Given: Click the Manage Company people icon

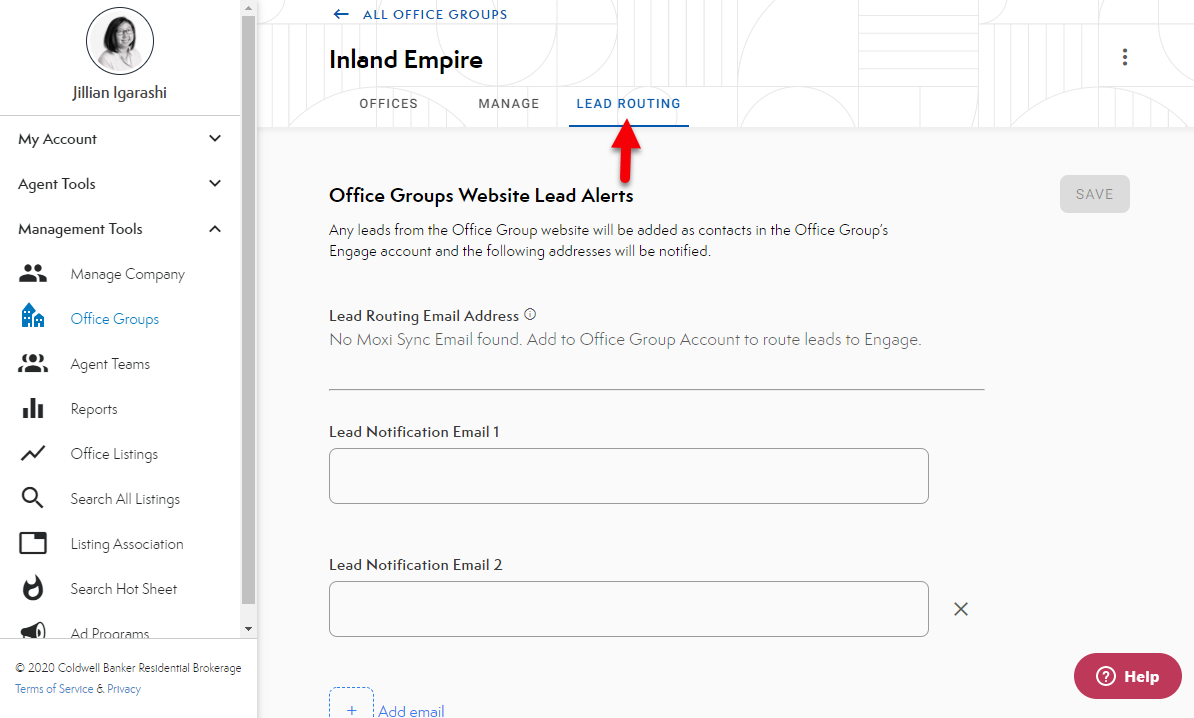Looking at the screenshot, I should [x=33, y=274].
